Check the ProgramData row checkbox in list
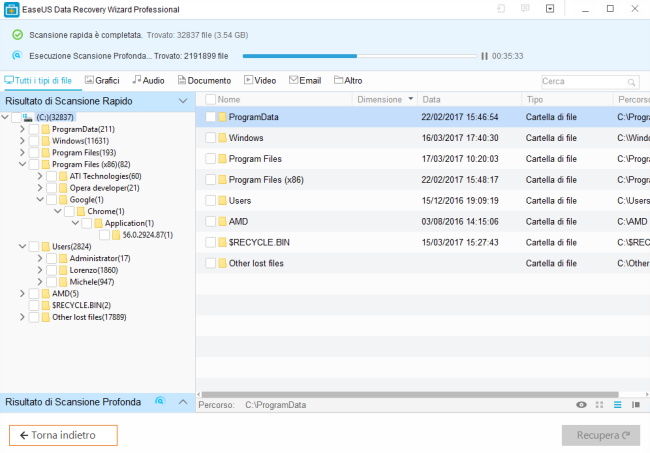This screenshot has width=650, height=453. [x=211, y=117]
